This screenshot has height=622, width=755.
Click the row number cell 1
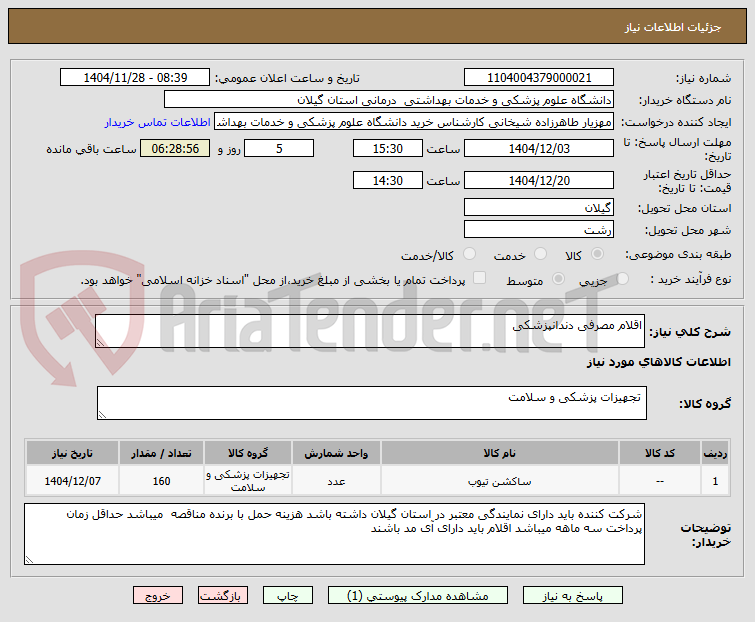coord(715,481)
